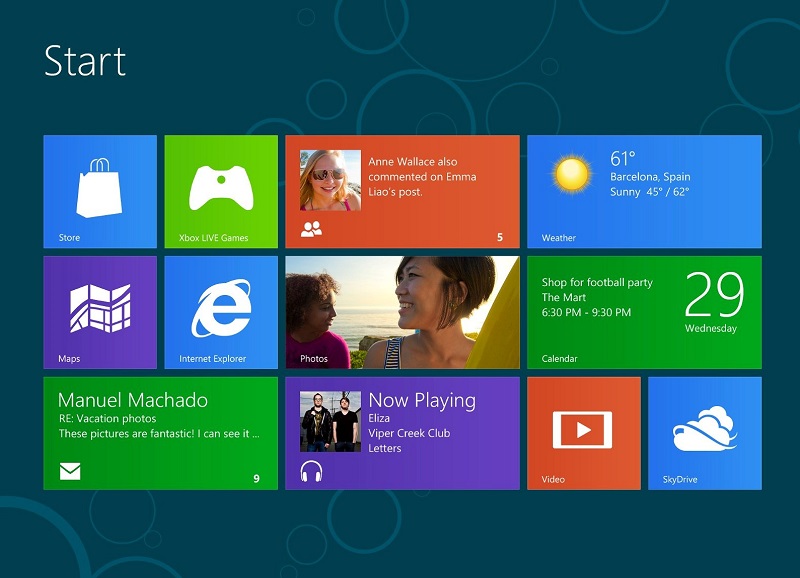
Task: Click the sun icon on the Weather tile
Action: 571,174
